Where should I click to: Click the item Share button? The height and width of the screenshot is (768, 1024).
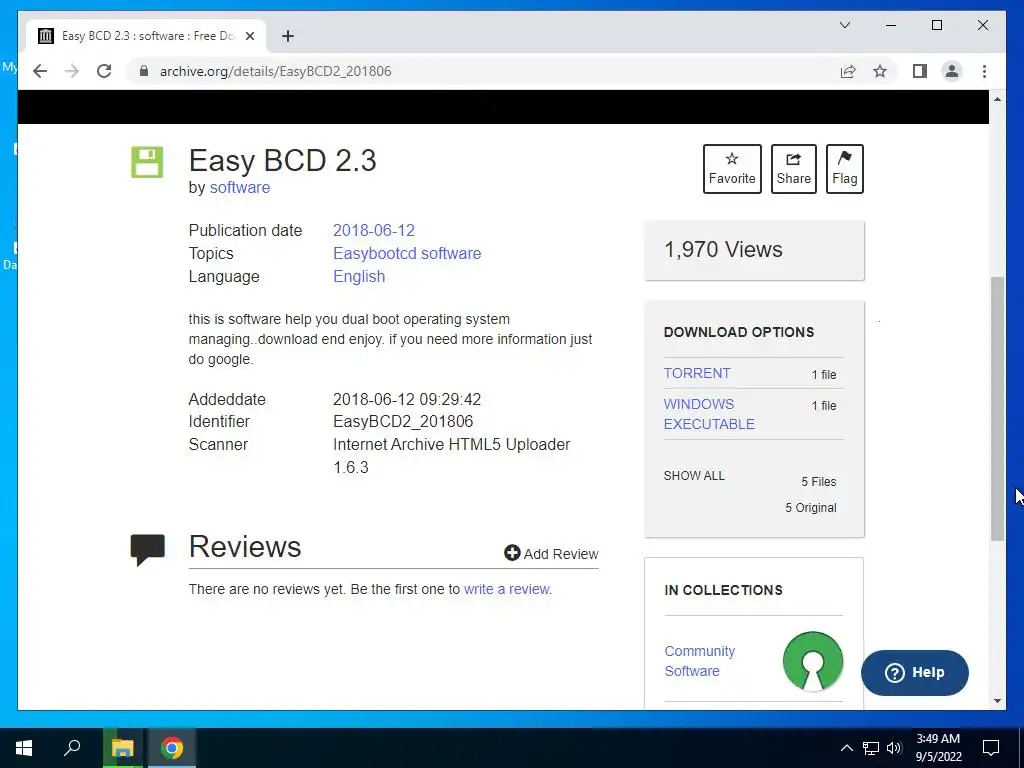(x=793, y=168)
